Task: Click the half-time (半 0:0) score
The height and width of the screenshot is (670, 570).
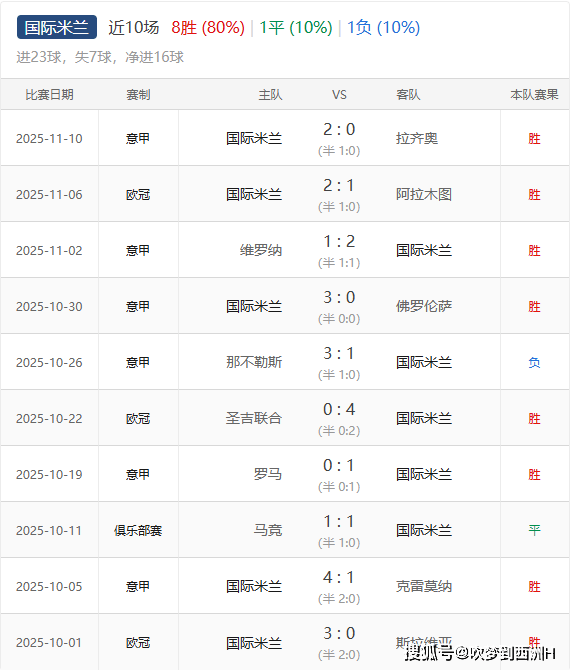Action: (339, 319)
